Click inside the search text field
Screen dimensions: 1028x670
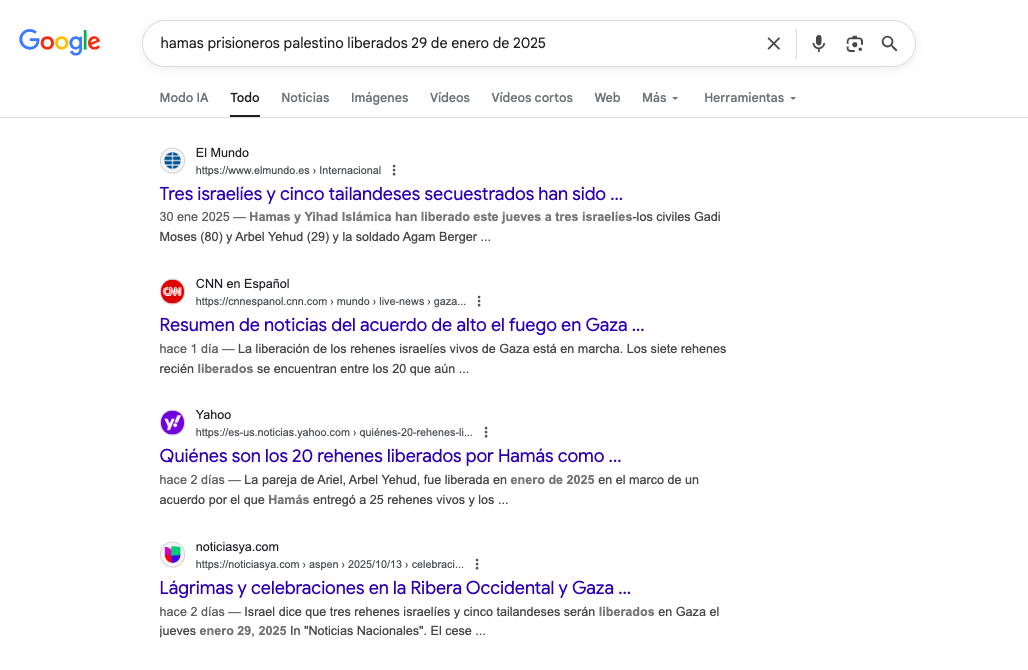pyautogui.click(x=450, y=44)
